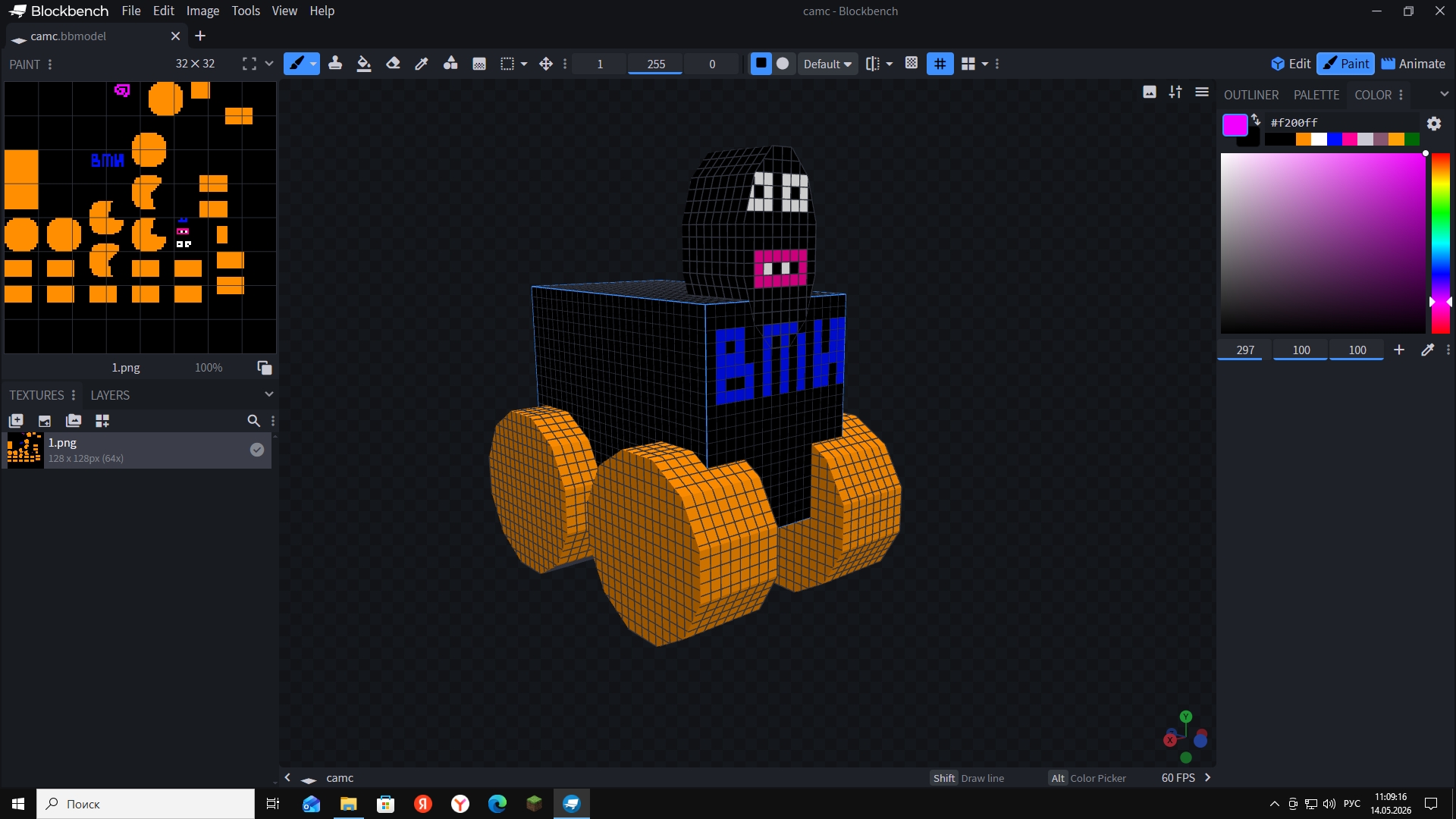Select square brush shape
The width and height of the screenshot is (1456, 819).
(761, 64)
